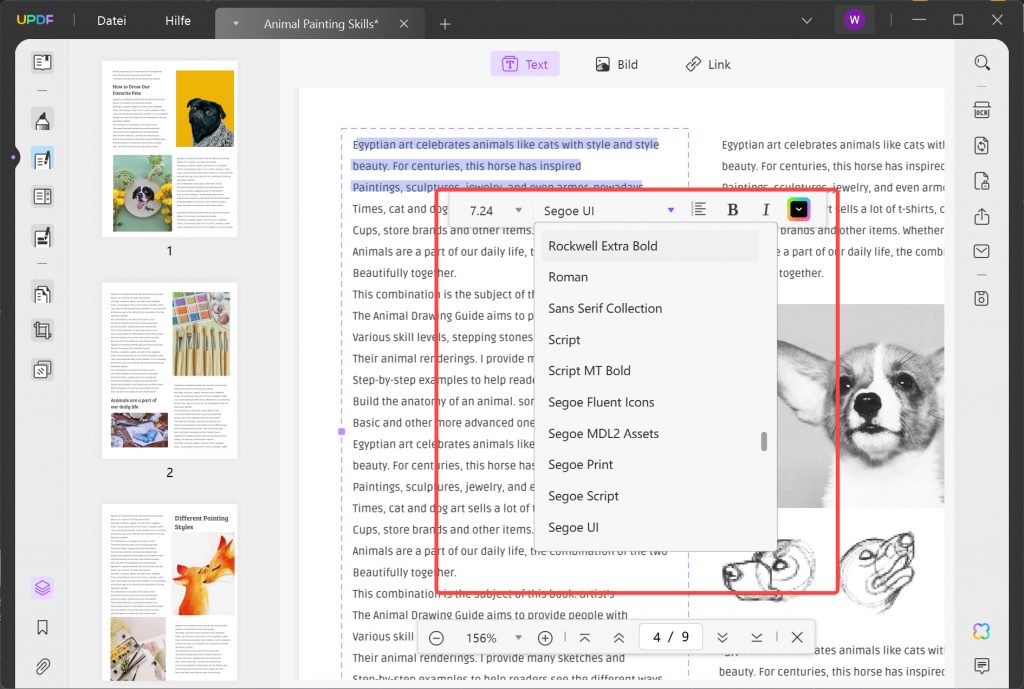Open the Attachments paperclip icon
The width and height of the screenshot is (1024, 689).
click(x=42, y=667)
